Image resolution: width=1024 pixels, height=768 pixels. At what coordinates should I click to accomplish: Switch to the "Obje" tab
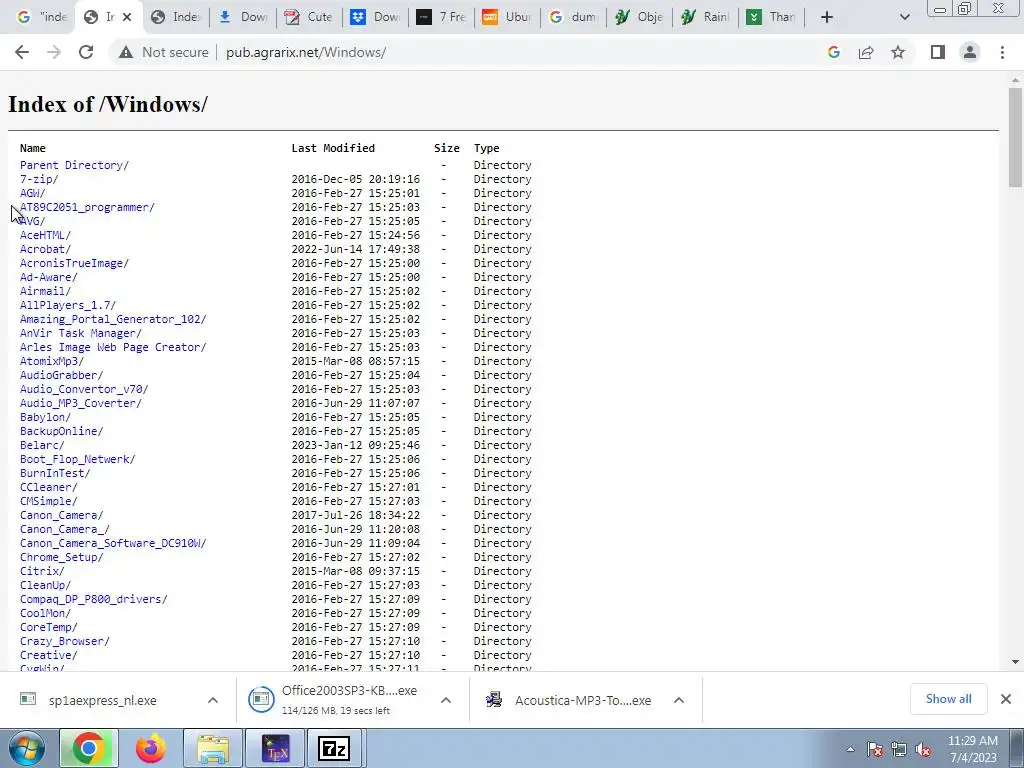[x=639, y=17]
